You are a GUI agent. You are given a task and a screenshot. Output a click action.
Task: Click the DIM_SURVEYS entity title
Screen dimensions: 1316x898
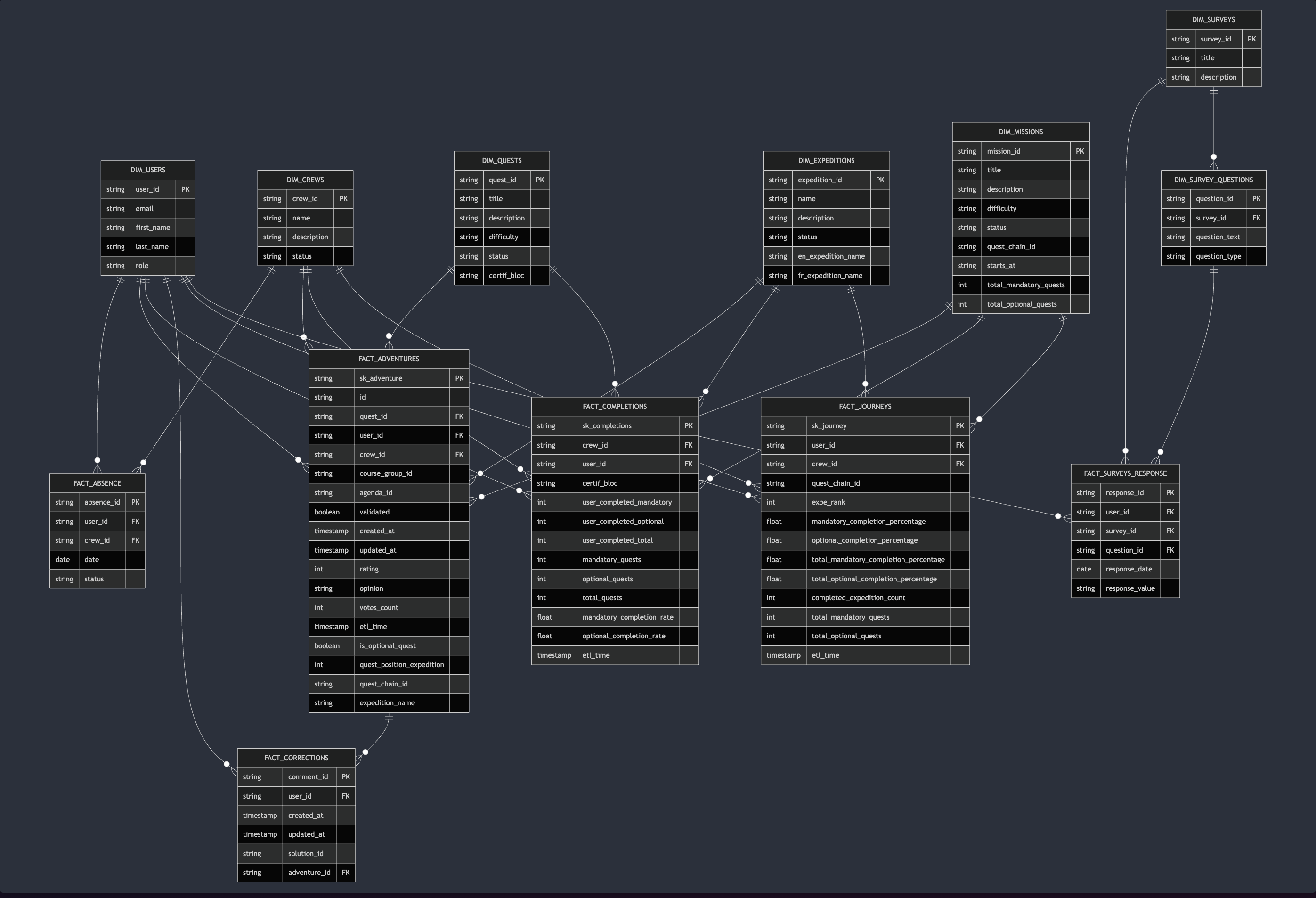point(1213,20)
